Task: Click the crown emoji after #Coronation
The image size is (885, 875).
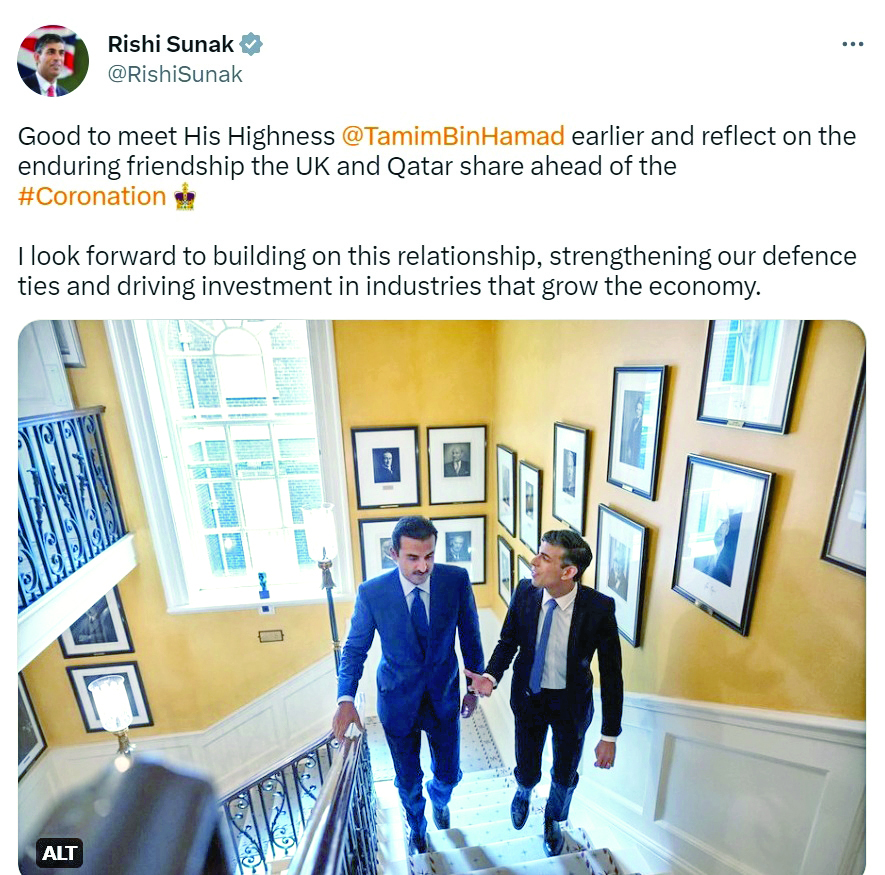Action: [x=184, y=196]
